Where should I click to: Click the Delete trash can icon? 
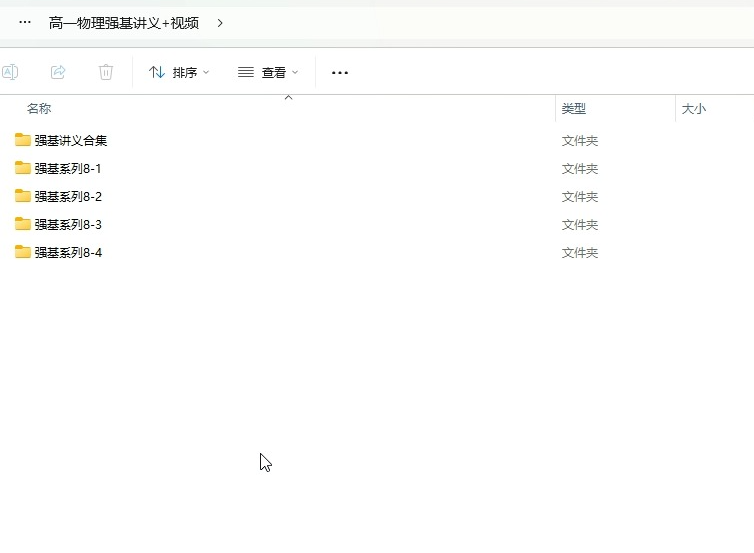point(106,72)
